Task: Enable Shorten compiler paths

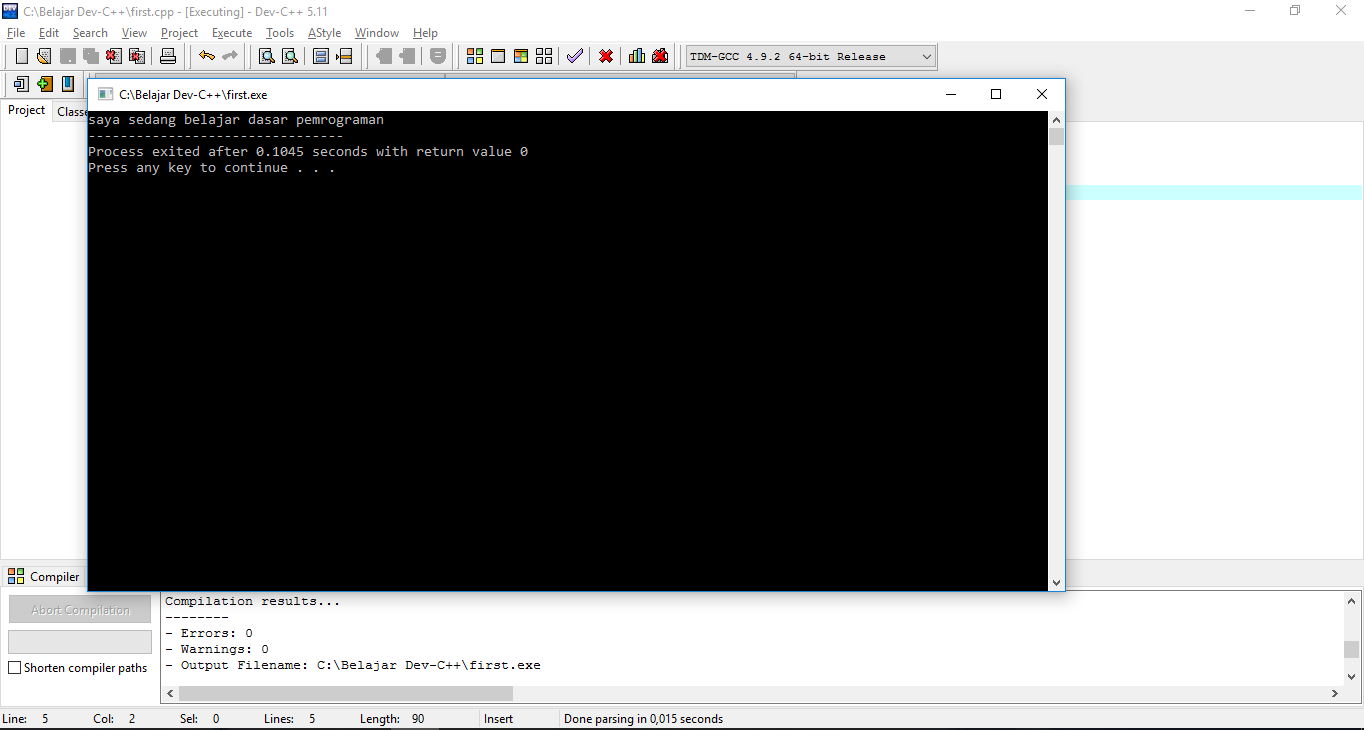Action: [x=14, y=667]
